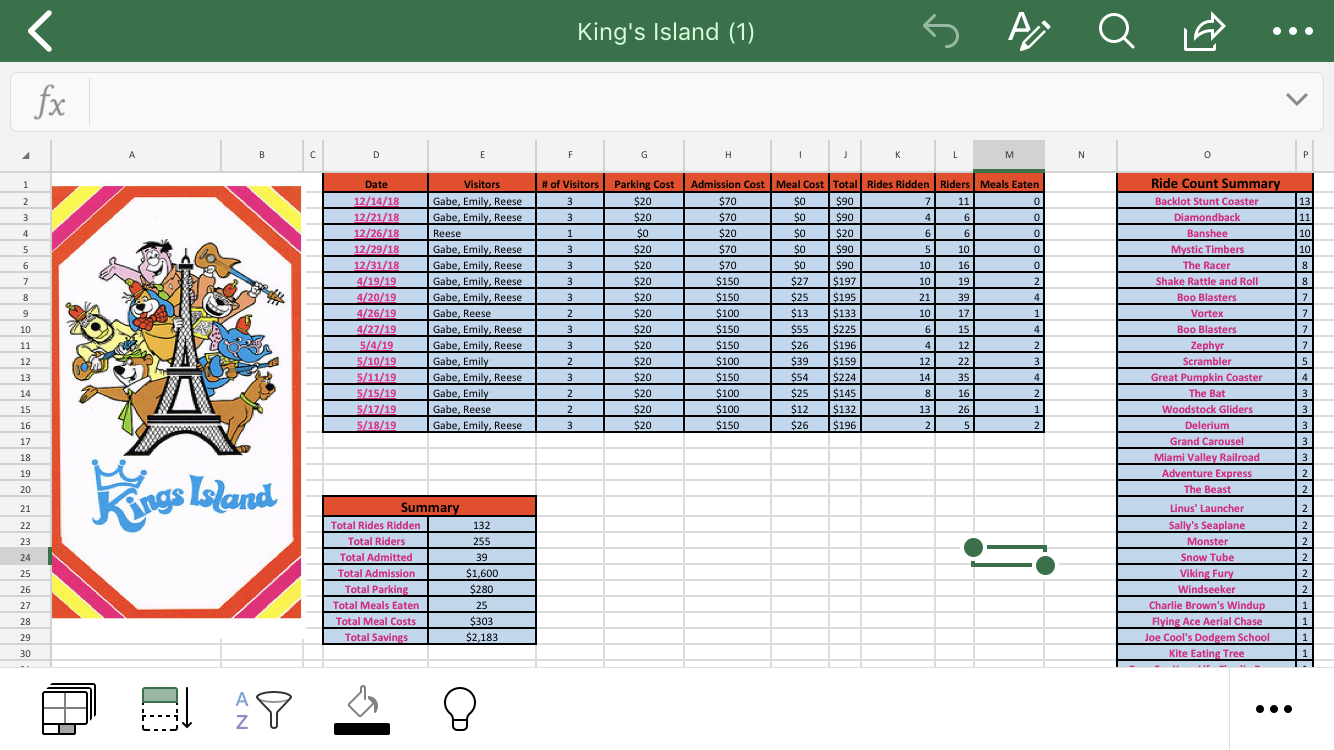1334x750 pixels.
Task: Open the 5/4/19 date link
Action: (x=376, y=345)
